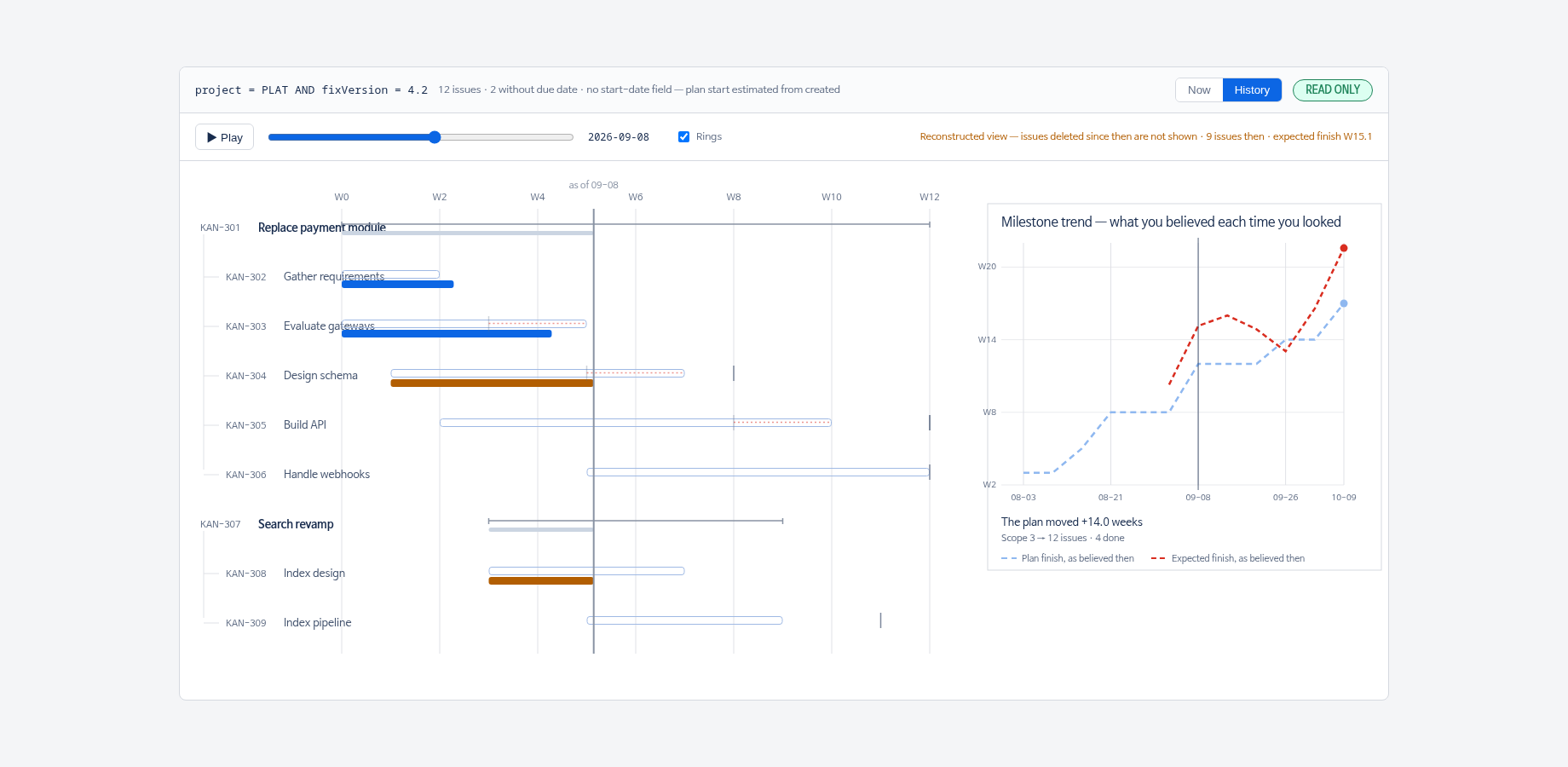Click the Design schema orange bar
The height and width of the screenshot is (767, 1568).
(492, 383)
